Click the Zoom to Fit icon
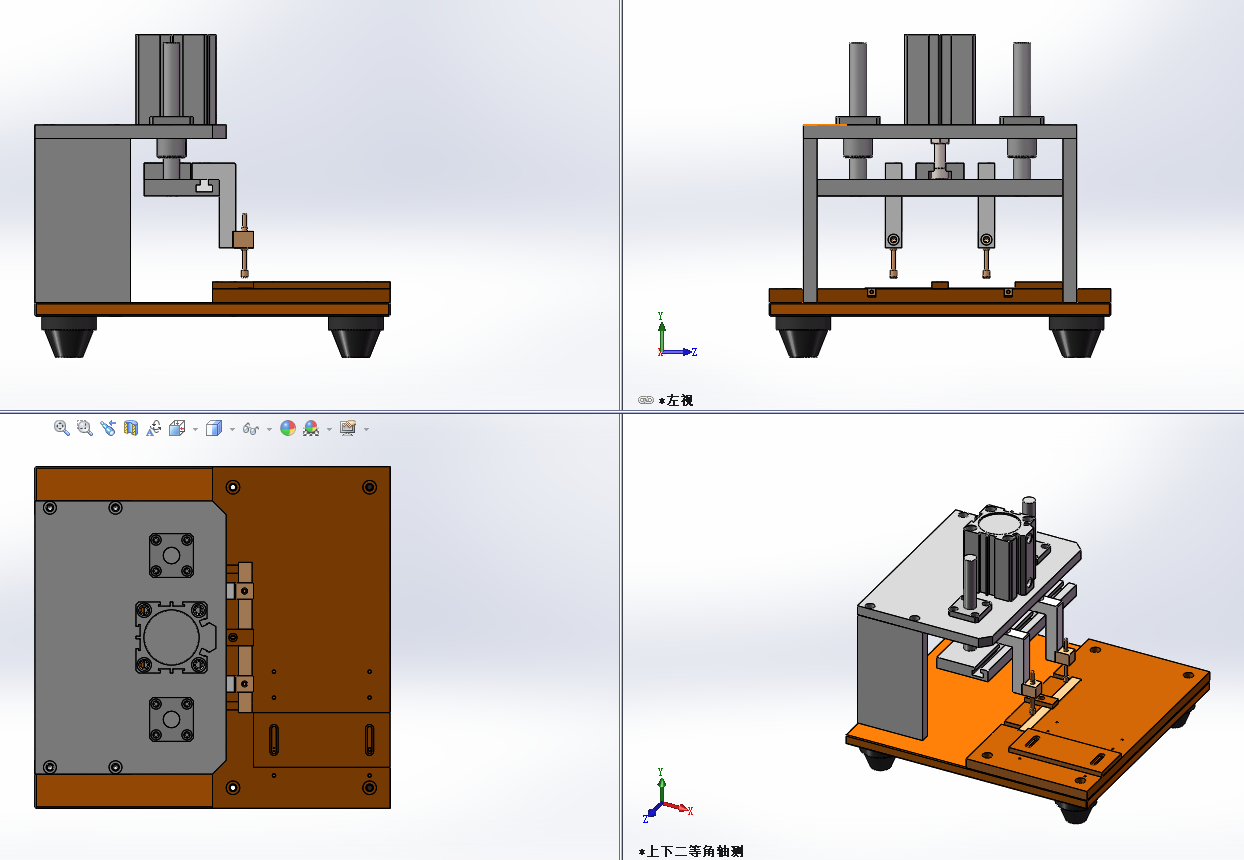Screen dimensions: 1244x860 (62, 428)
